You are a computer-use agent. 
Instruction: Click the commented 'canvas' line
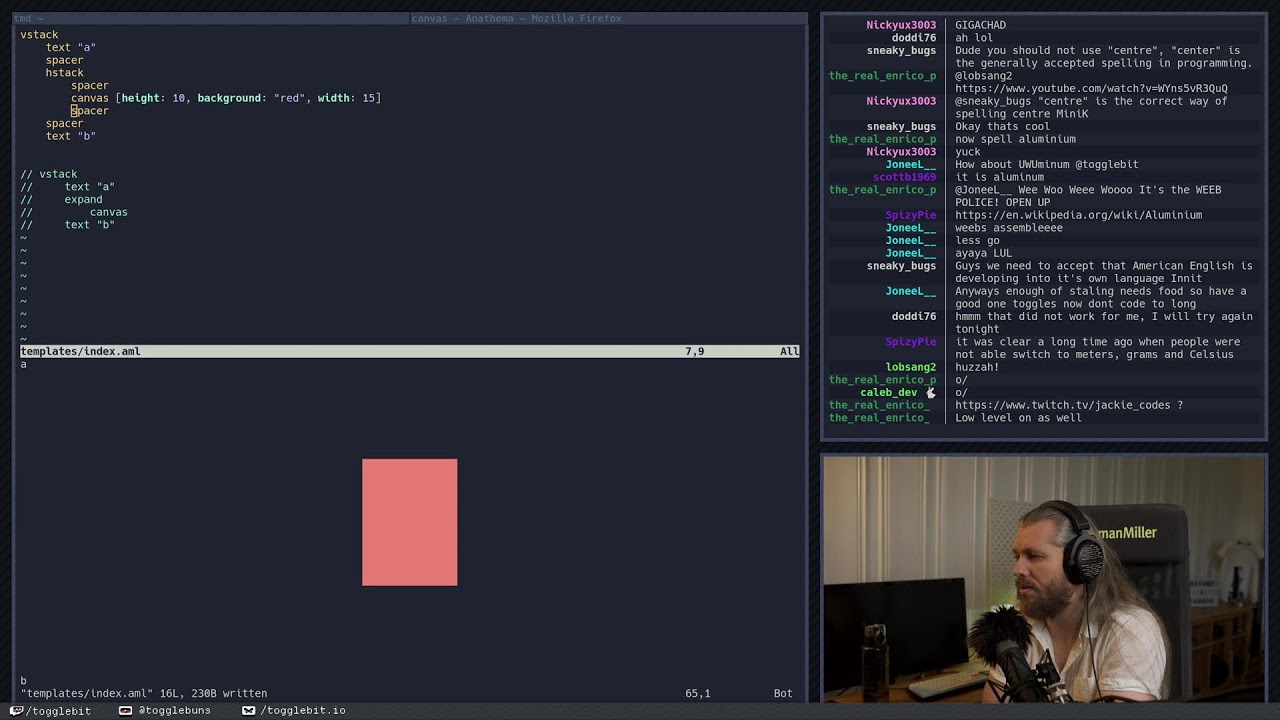109,212
